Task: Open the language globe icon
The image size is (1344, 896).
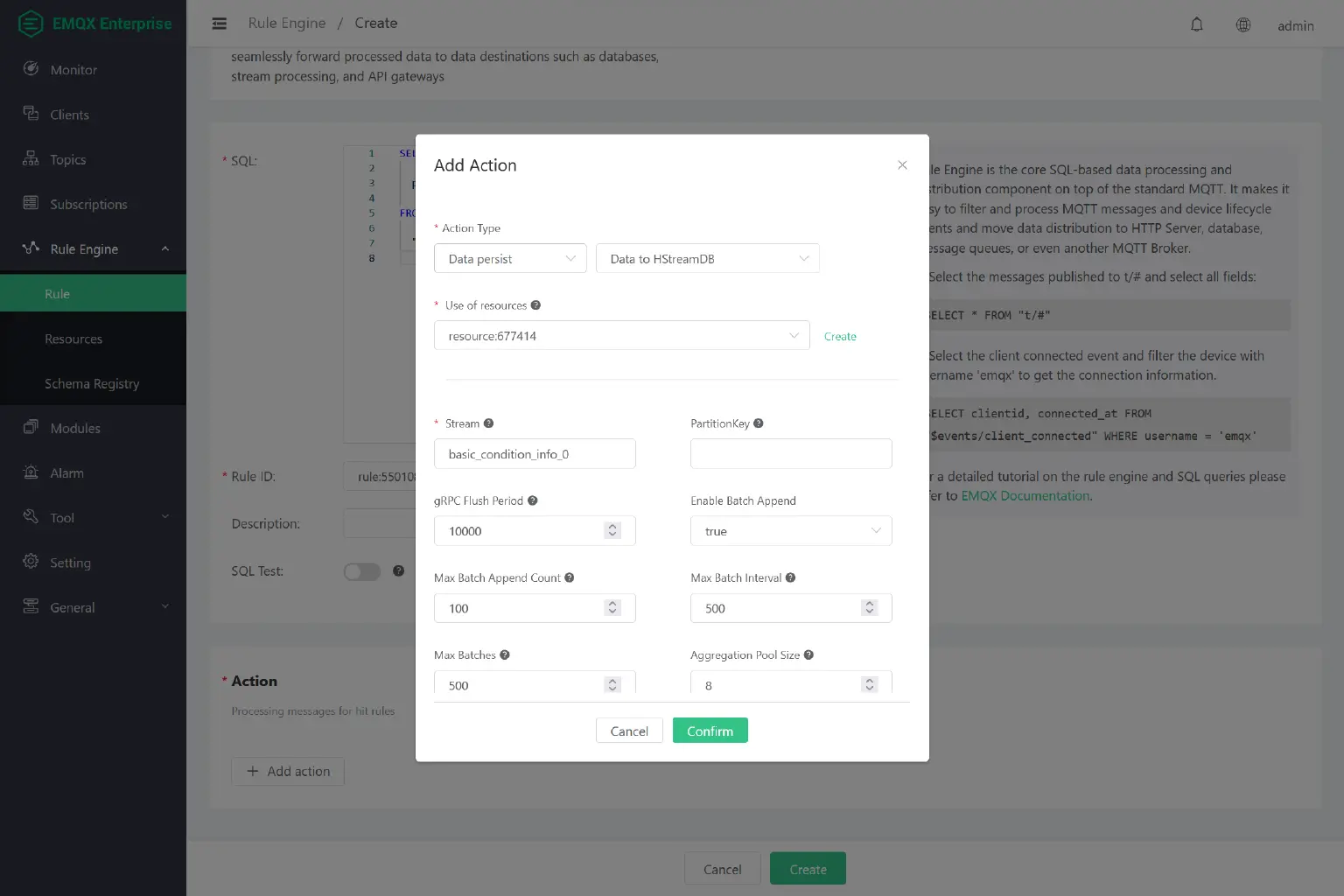Action: (x=1242, y=24)
